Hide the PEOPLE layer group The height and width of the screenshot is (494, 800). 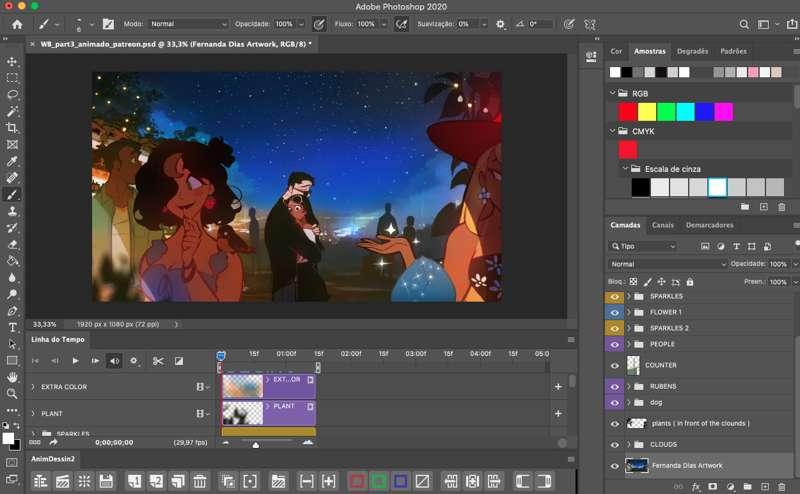tap(614, 344)
